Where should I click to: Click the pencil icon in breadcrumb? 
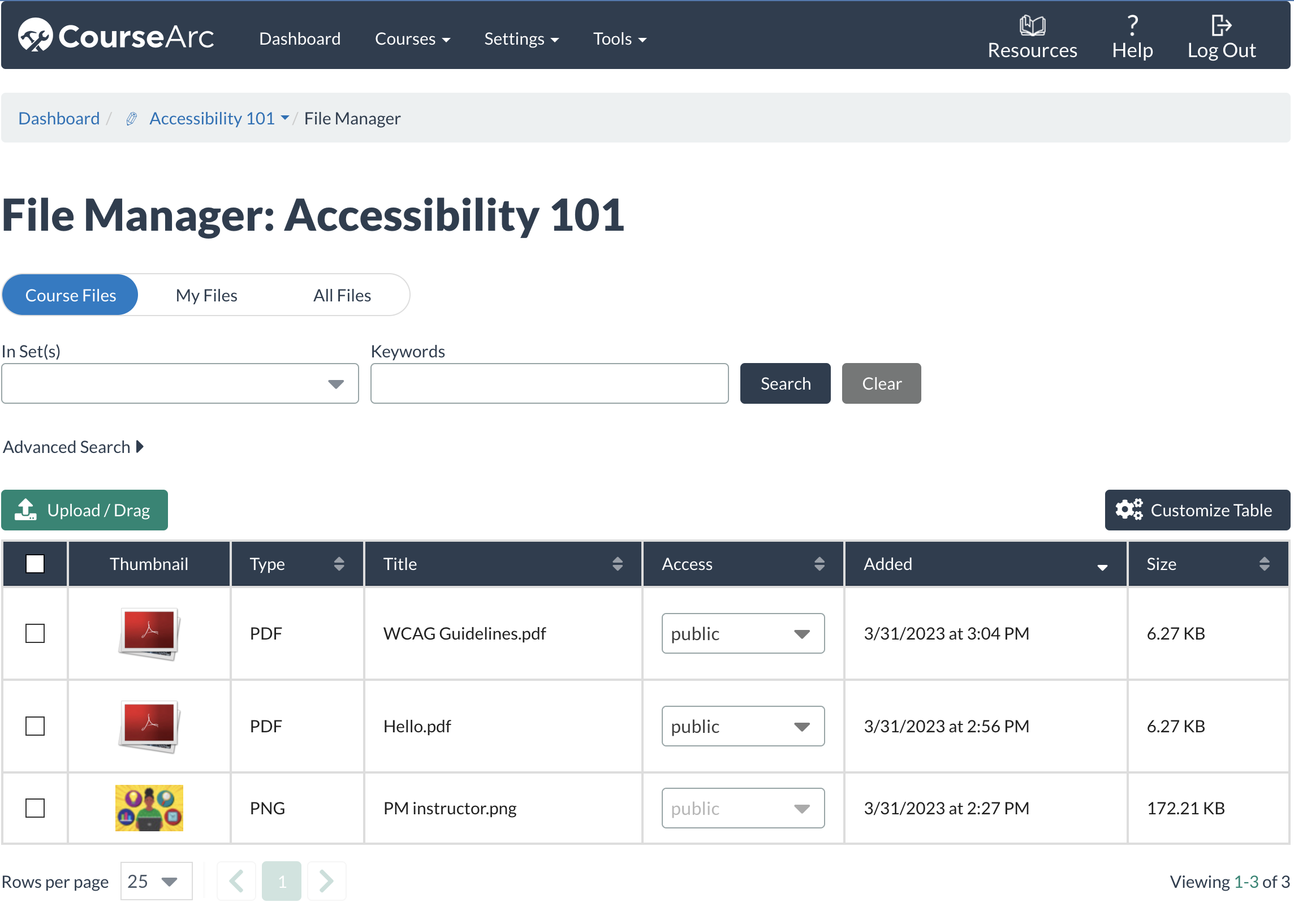point(131,118)
